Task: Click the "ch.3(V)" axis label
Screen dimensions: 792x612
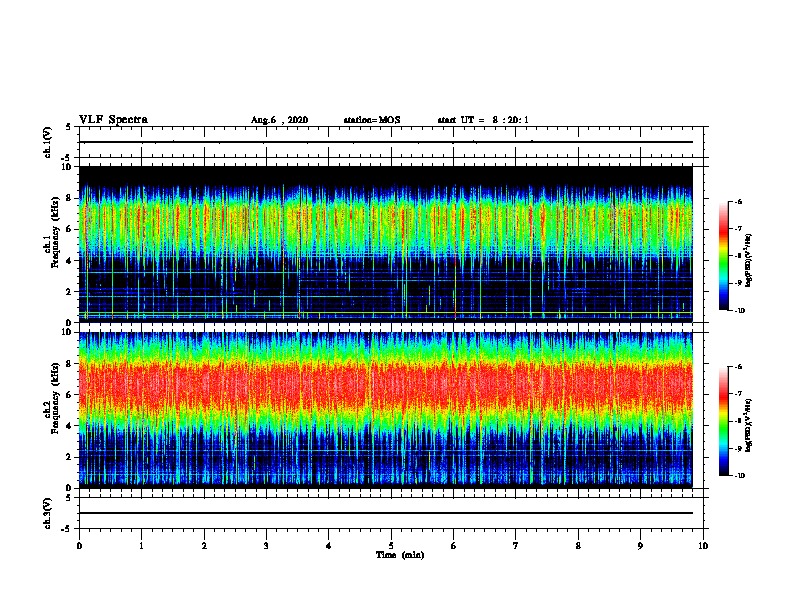Action: point(48,513)
